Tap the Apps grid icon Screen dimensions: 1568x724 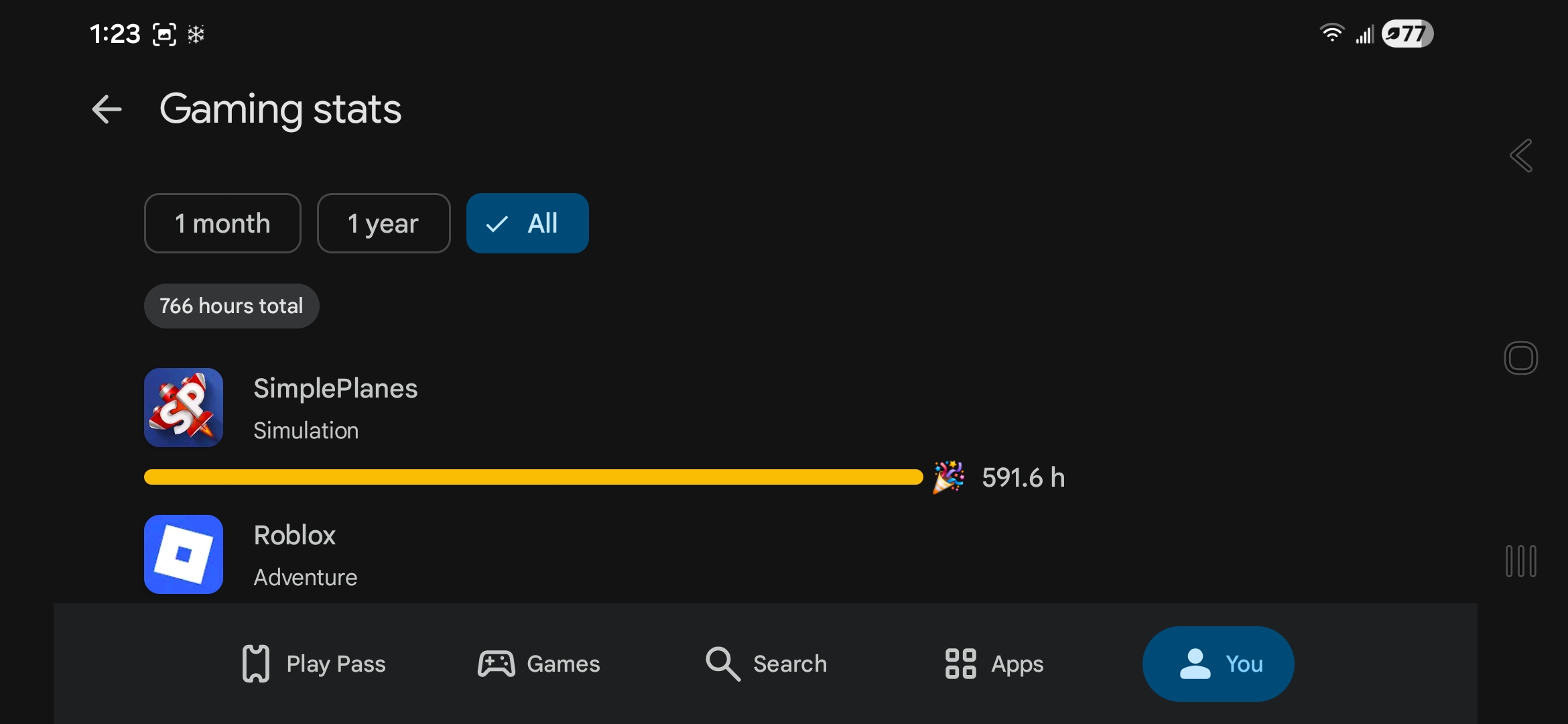960,664
